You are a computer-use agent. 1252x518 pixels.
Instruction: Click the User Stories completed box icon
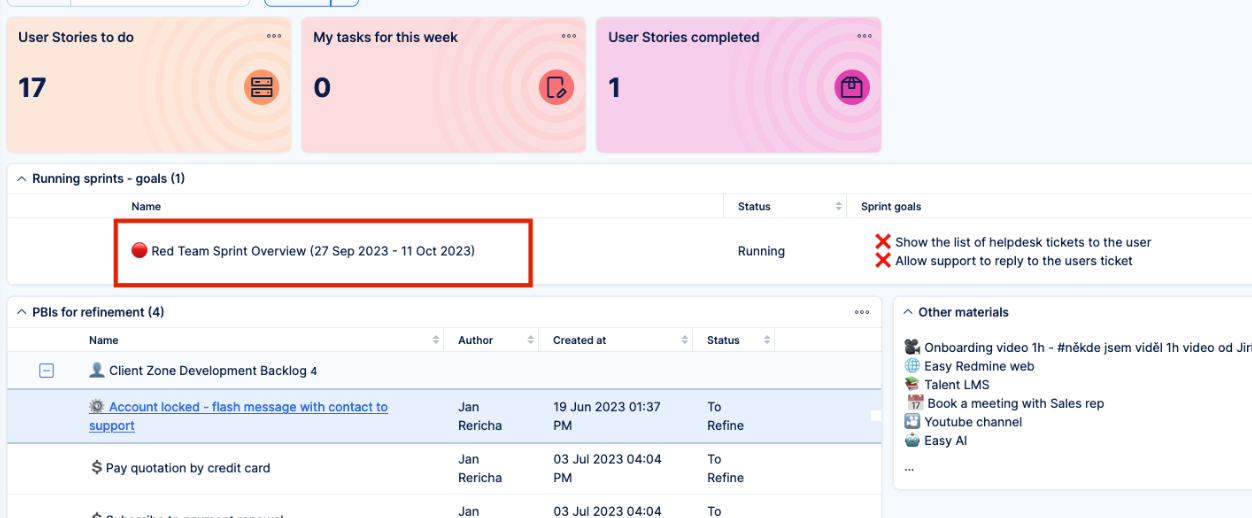pyautogui.click(x=851, y=88)
